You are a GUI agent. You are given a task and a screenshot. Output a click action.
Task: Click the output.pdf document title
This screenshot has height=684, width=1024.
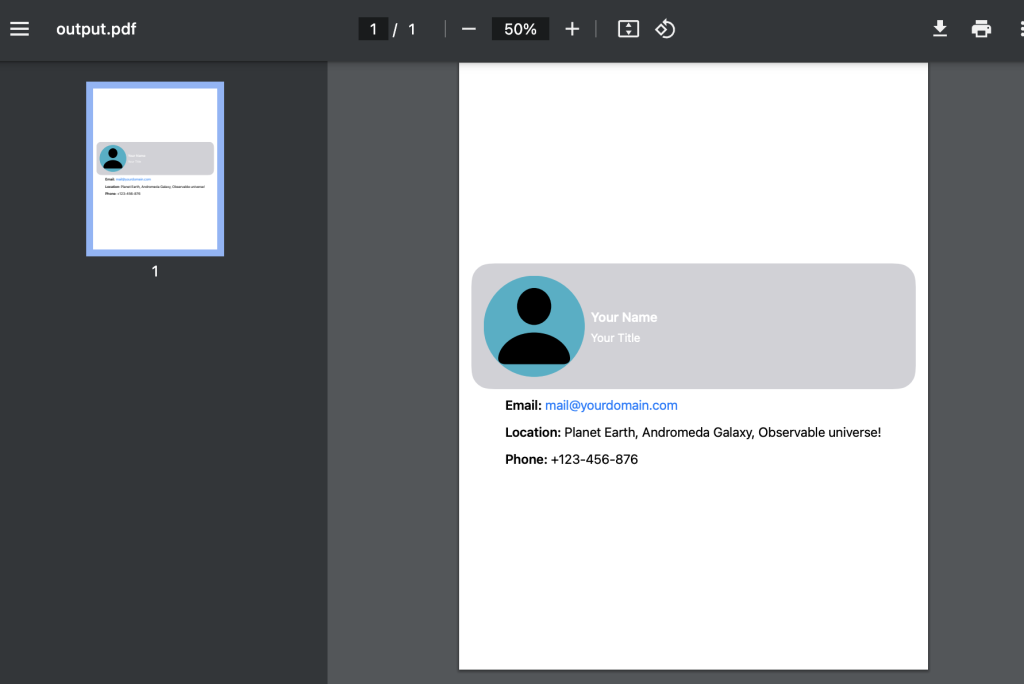pyautogui.click(x=96, y=29)
